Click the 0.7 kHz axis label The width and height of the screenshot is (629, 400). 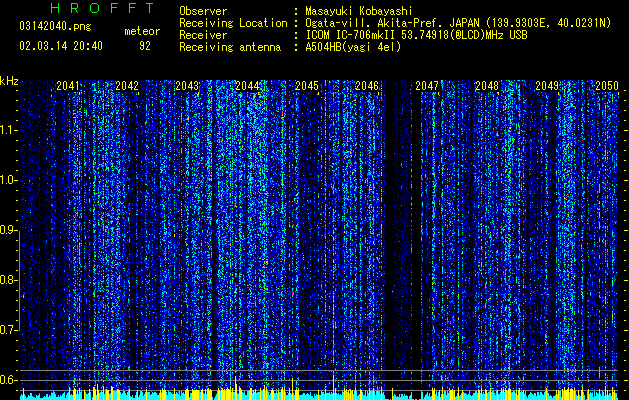(8, 330)
